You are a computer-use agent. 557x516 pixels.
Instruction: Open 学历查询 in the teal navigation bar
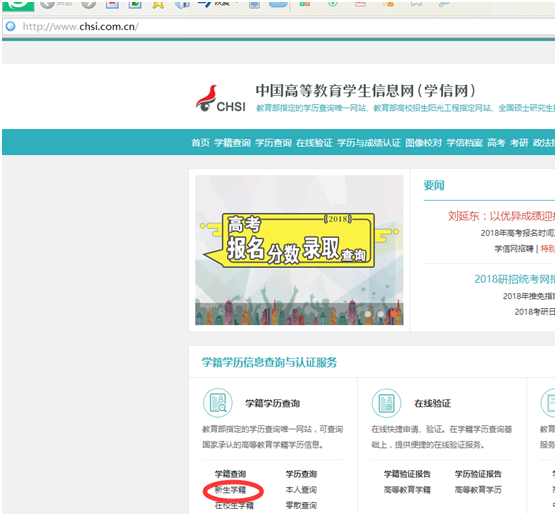(273, 143)
